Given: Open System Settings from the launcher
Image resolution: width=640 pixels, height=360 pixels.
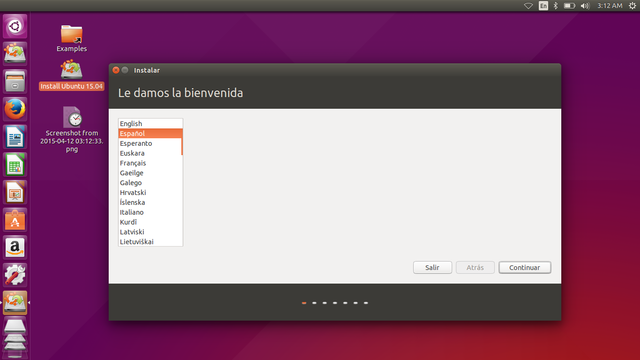Looking at the screenshot, I should pos(15,275).
